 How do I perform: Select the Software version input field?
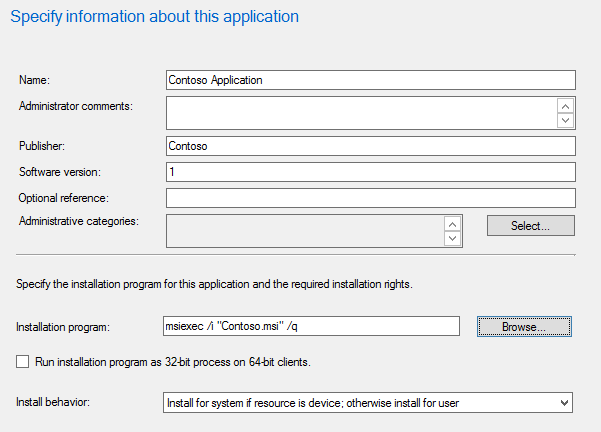370,172
